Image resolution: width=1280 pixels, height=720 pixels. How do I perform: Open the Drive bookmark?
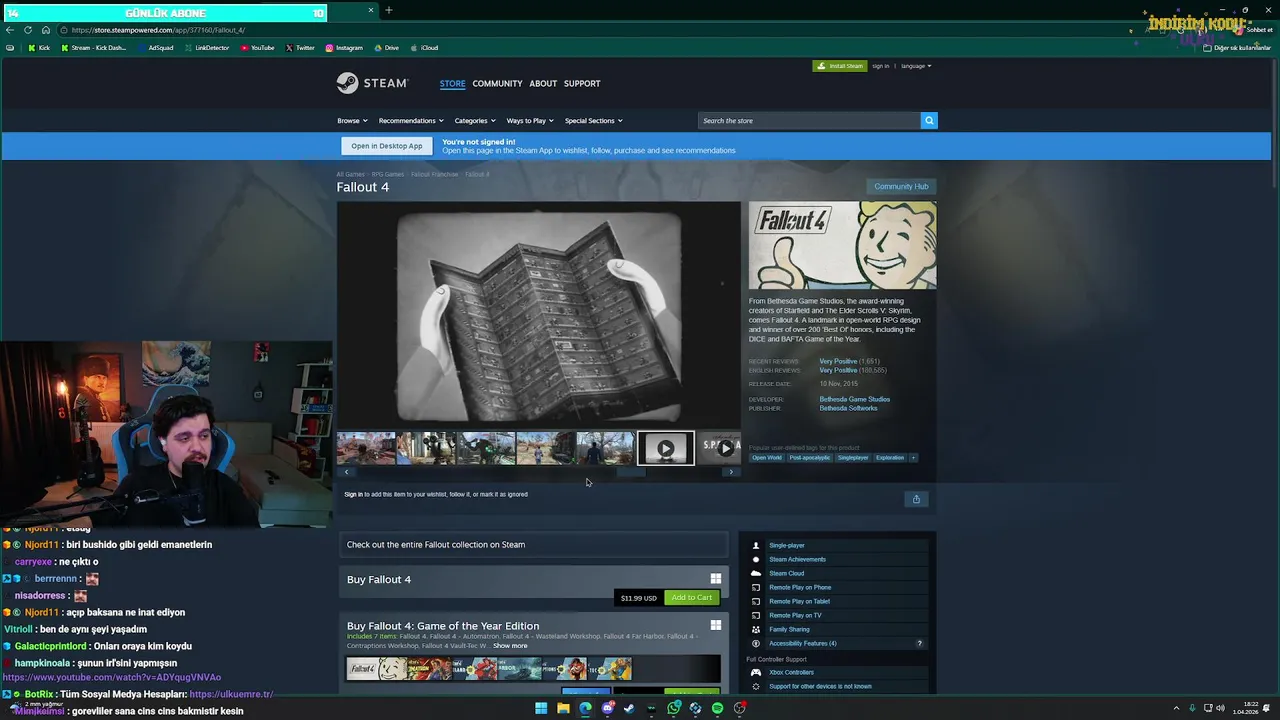point(387,47)
